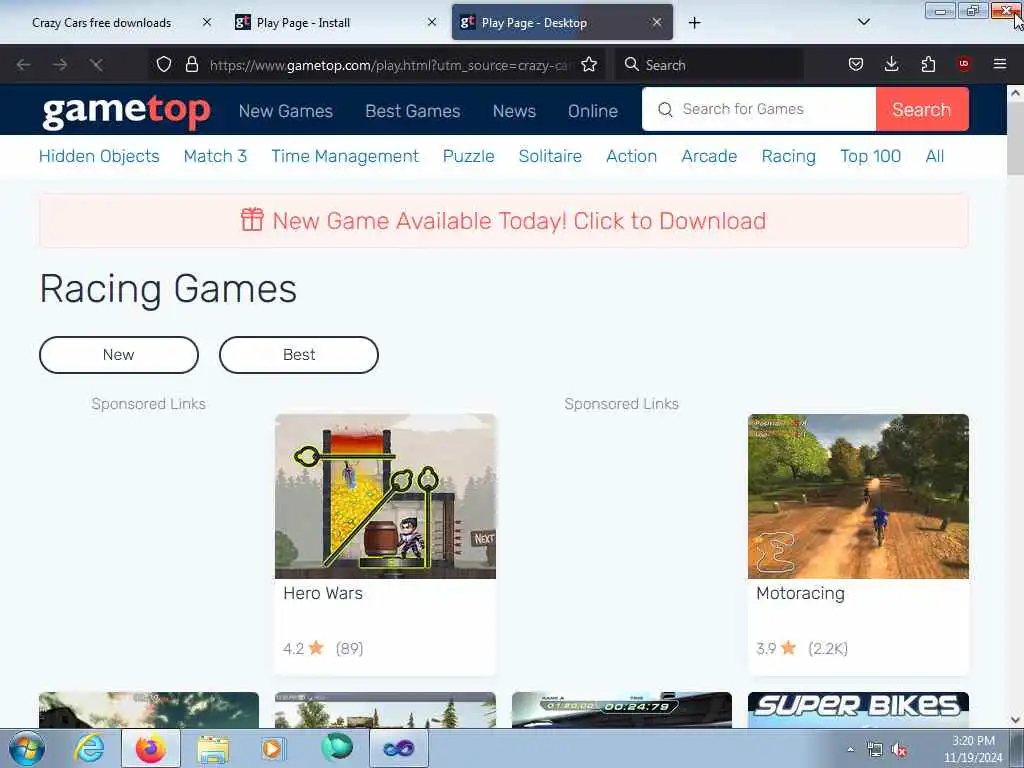The height and width of the screenshot is (768, 1024).
Task: Bookmark this page with the star icon
Action: coord(589,65)
